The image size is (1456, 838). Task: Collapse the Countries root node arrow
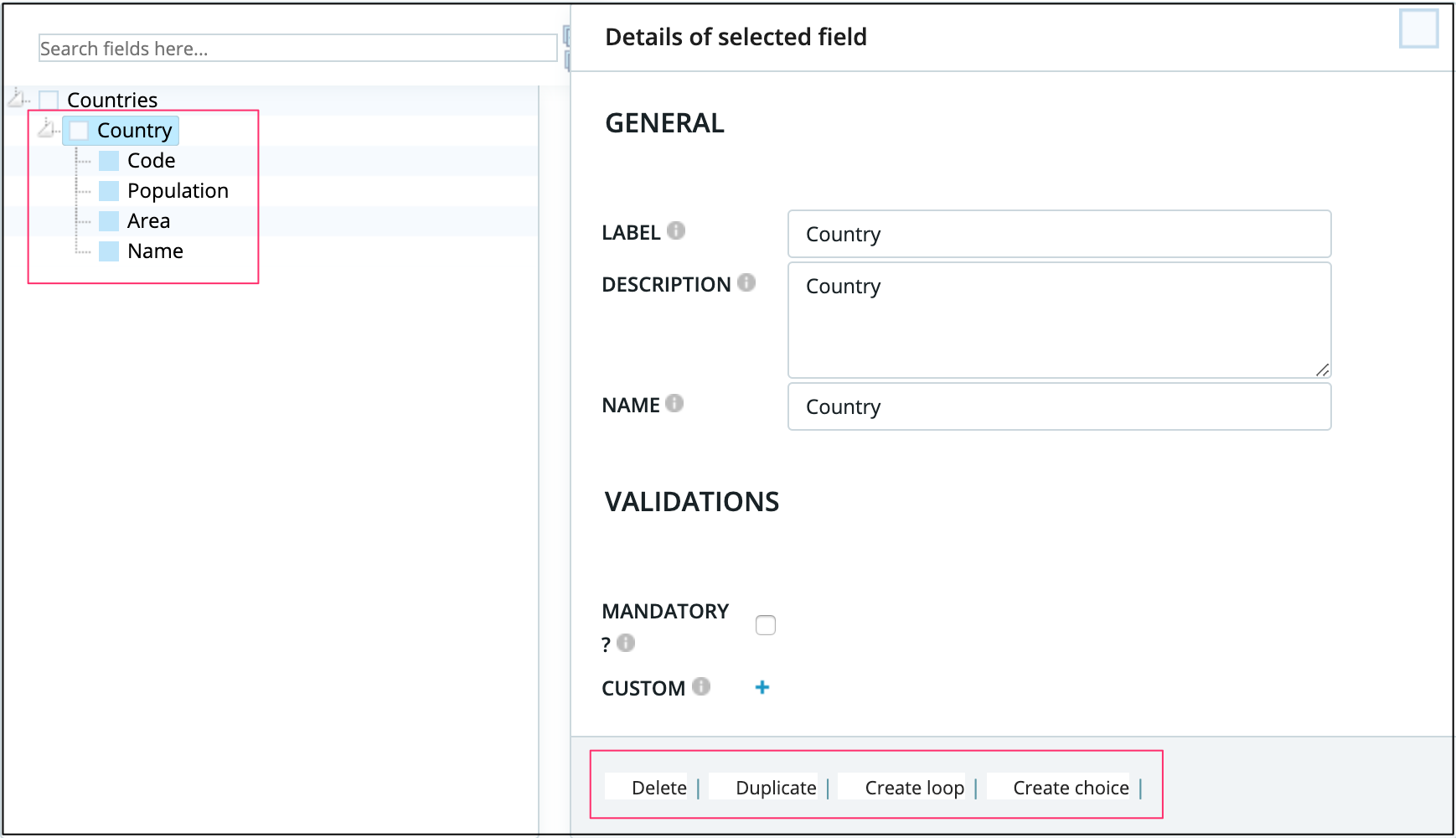pos(17,98)
